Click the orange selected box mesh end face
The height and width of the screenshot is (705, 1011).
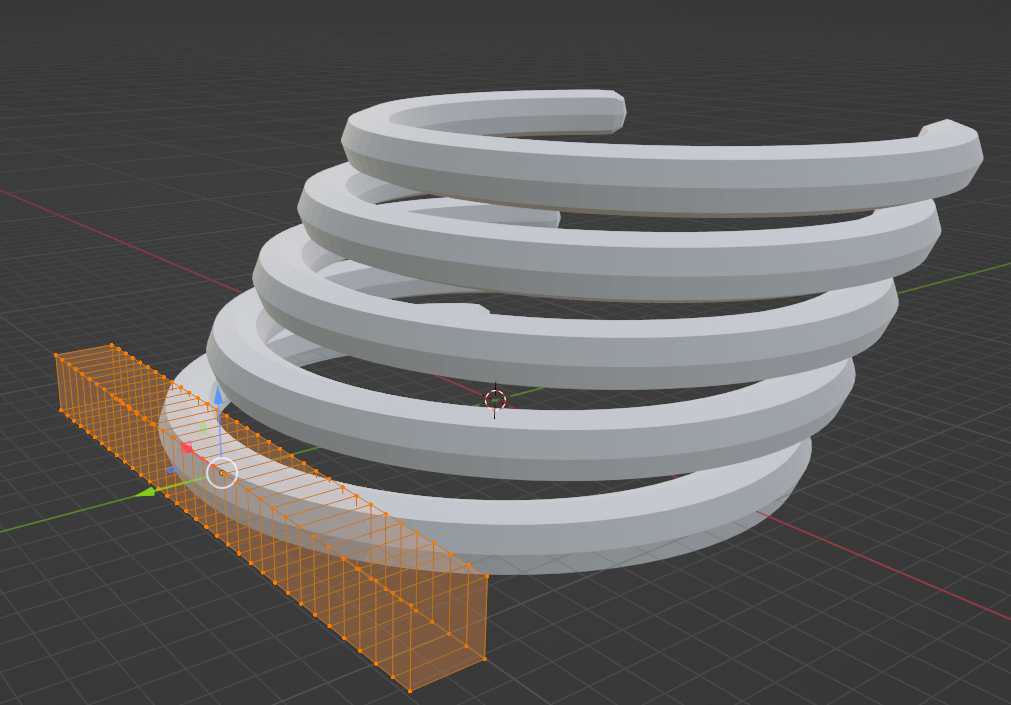(x=448, y=632)
